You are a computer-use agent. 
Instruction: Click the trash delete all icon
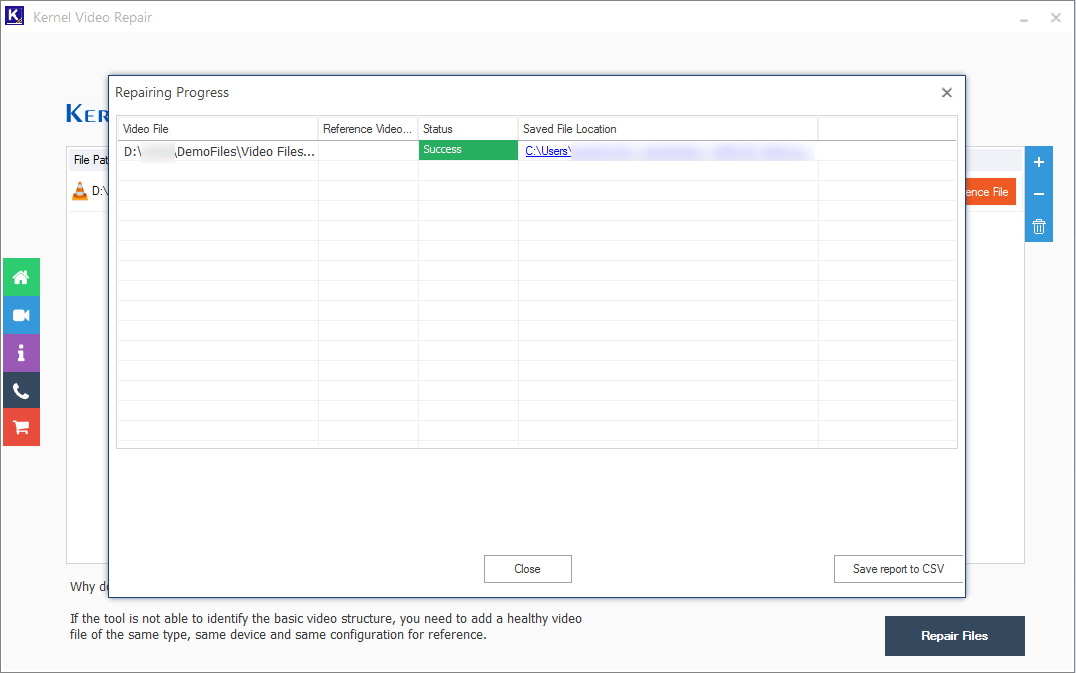(1038, 226)
